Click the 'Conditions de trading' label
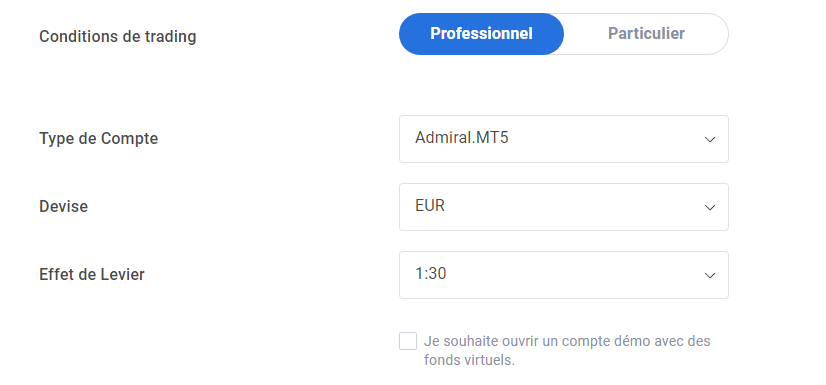 click(x=117, y=37)
